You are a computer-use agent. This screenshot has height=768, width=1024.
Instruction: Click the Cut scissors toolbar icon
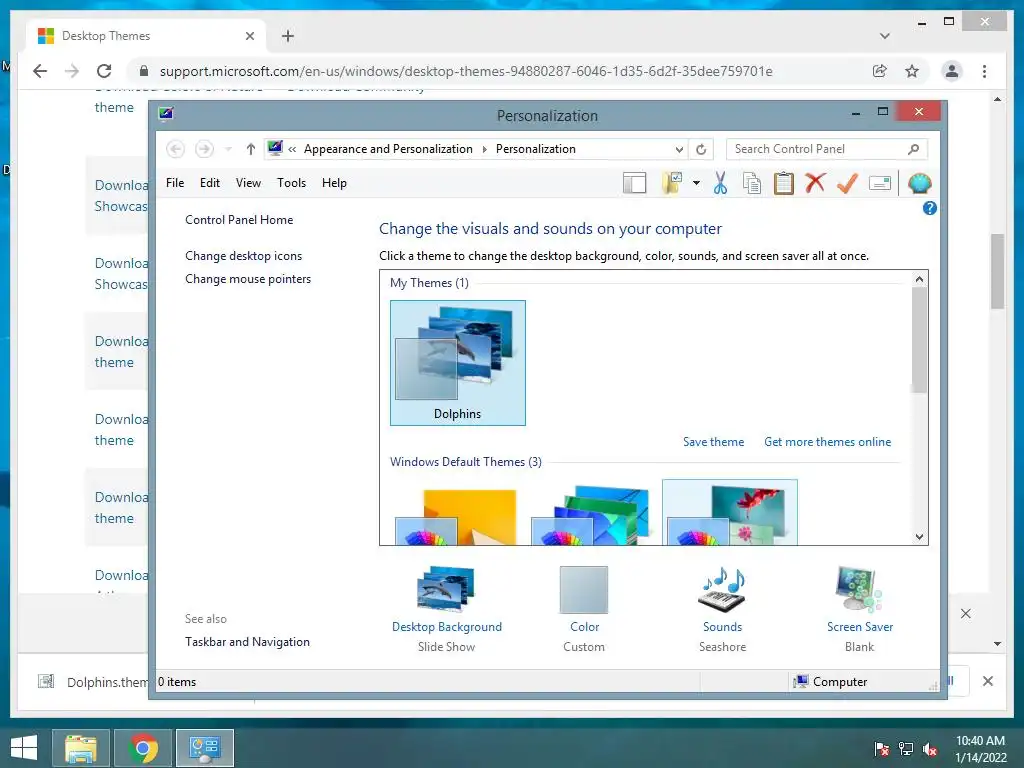[720, 184]
